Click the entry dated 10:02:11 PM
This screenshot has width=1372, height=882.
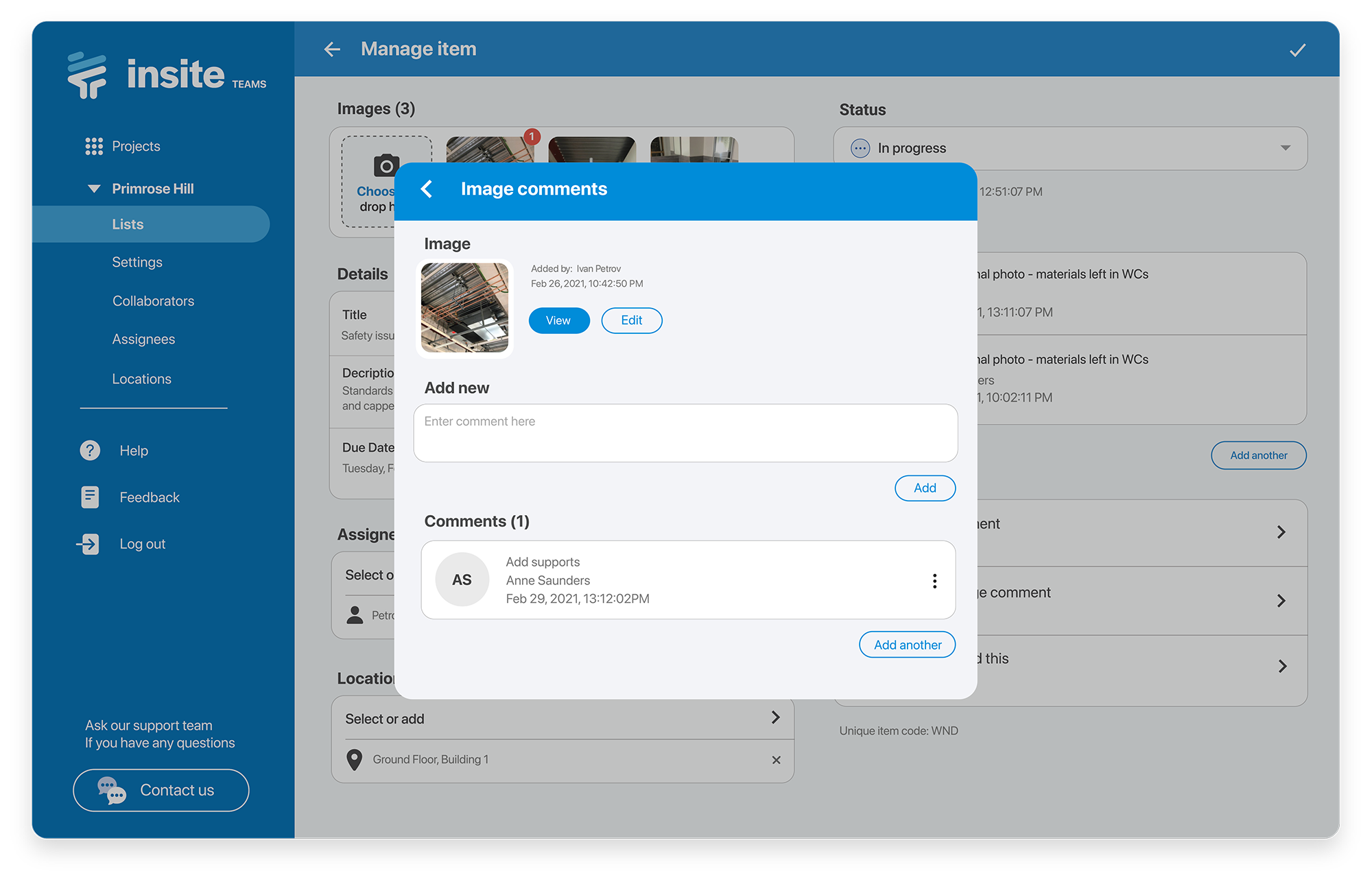pos(1142,380)
